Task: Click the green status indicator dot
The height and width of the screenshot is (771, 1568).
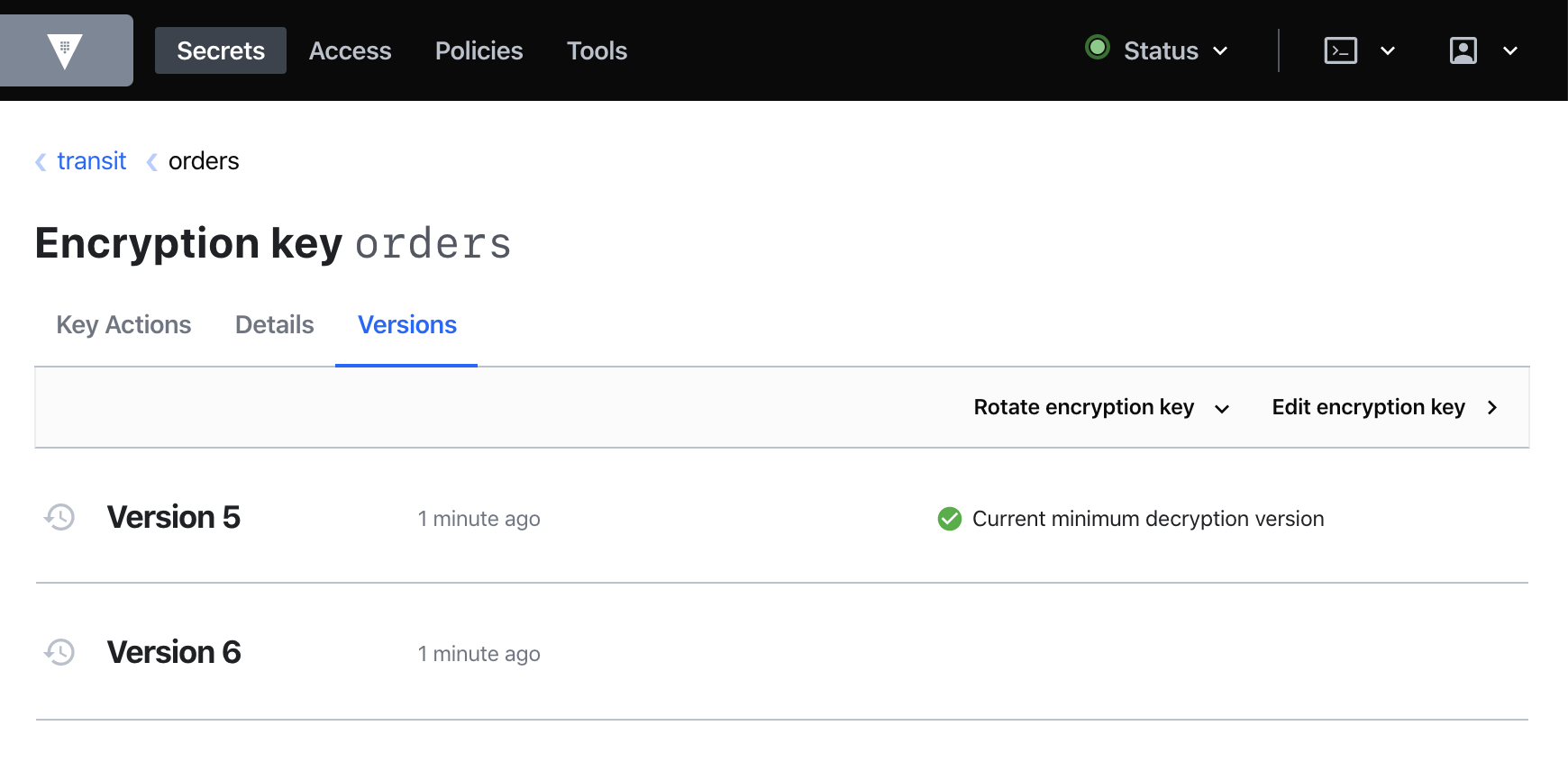Action: point(1097,49)
